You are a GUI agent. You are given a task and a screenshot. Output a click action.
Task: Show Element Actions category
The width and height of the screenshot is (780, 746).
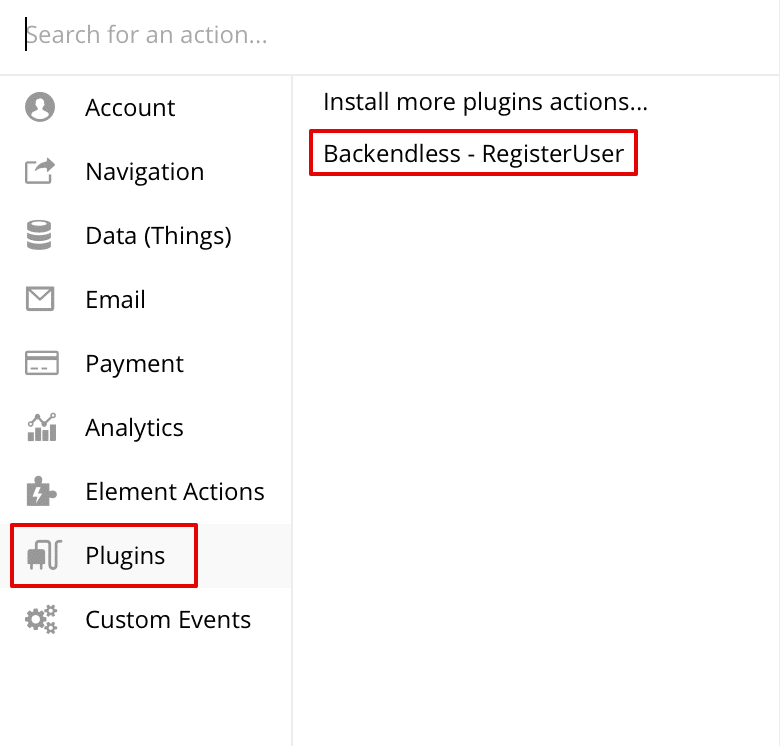tap(175, 492)
